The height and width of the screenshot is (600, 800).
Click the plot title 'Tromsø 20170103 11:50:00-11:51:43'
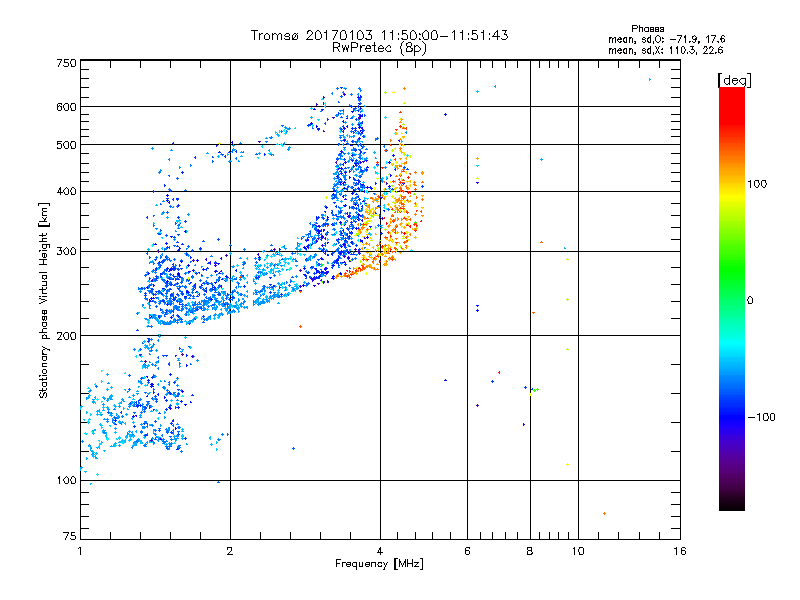pos(379,35)
